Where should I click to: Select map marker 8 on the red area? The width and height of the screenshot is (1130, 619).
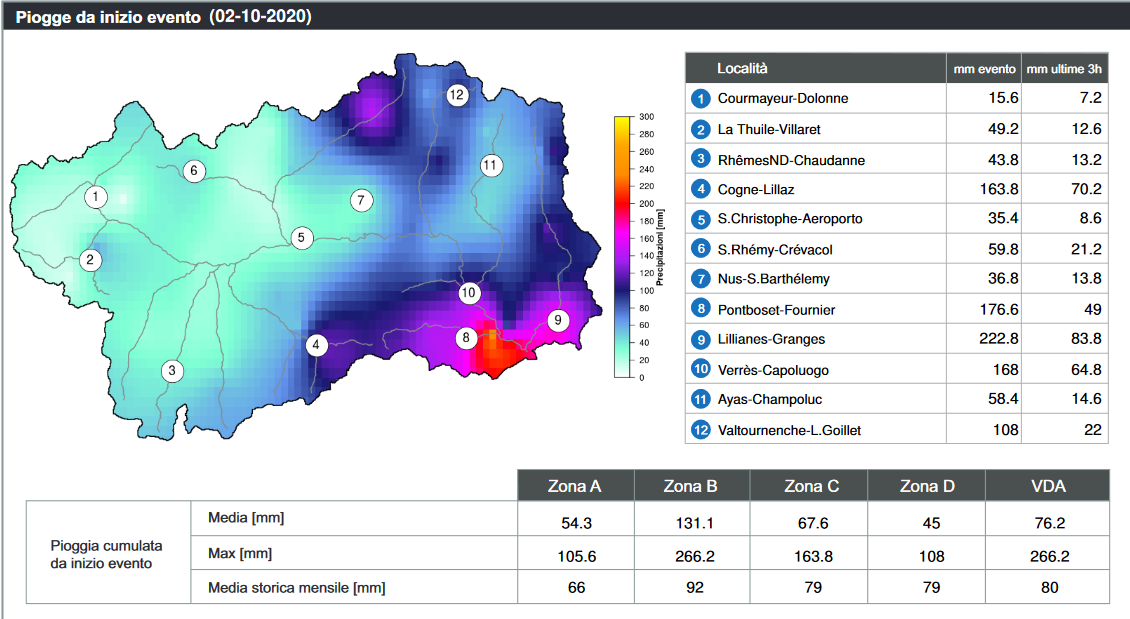click(x=466, y=338)
